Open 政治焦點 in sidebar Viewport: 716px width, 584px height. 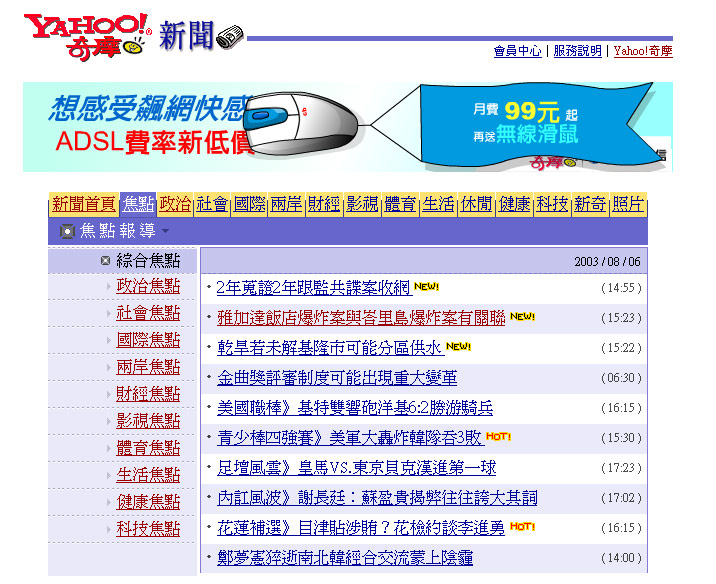[148, 286]
